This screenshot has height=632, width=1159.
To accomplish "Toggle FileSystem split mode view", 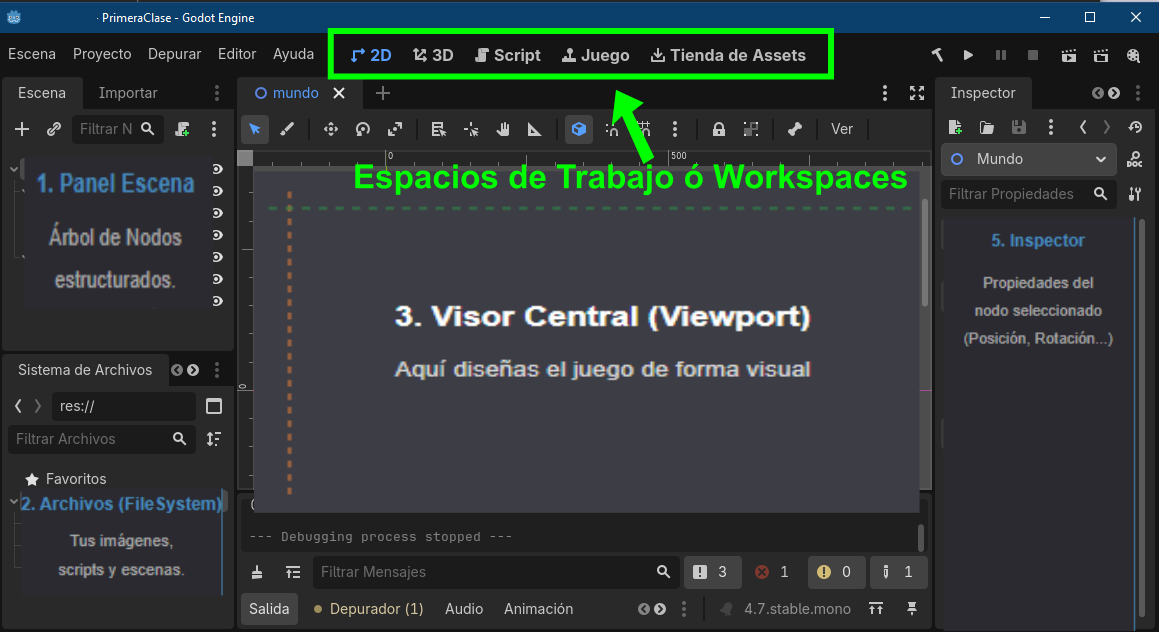I will click(x=214, y=406).
